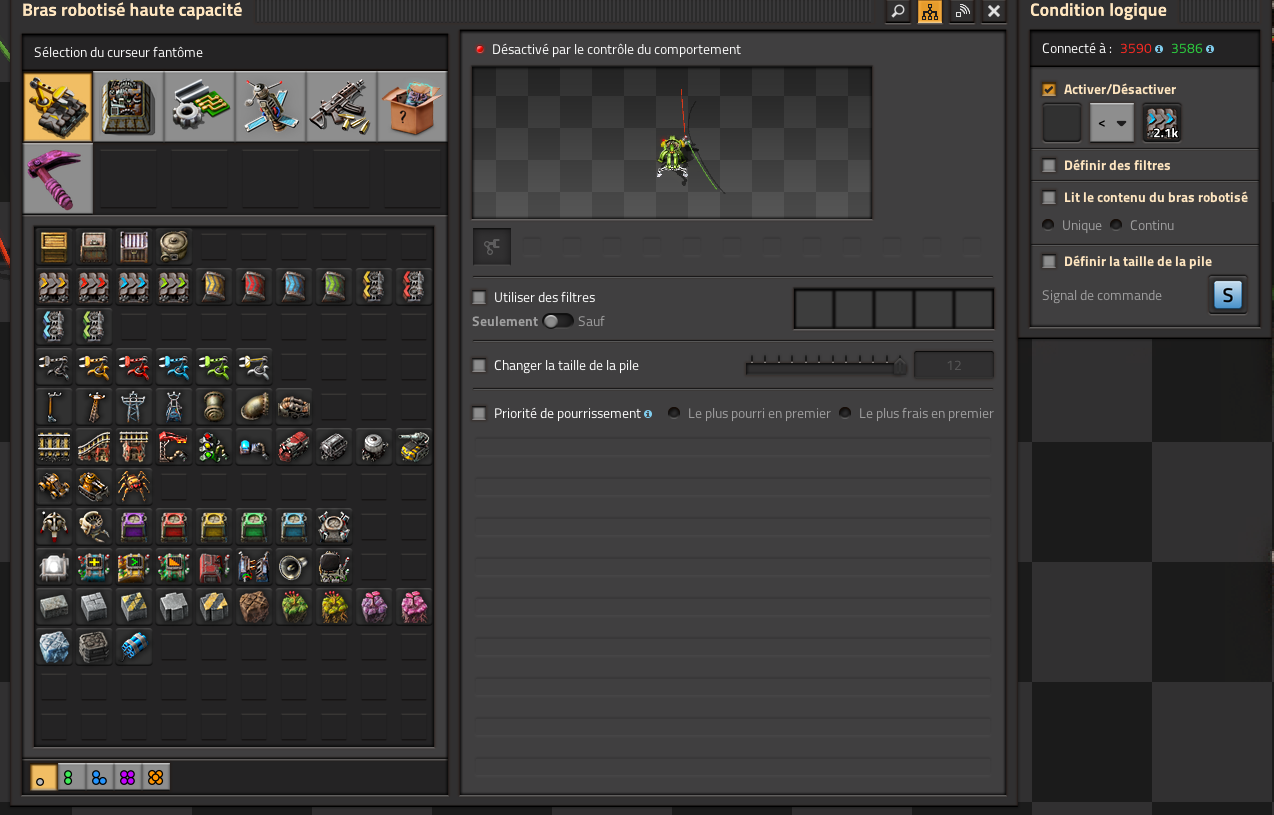Select blue rare quality button
This screenshot has height=815, width=1274.
(x=99, y=777)
